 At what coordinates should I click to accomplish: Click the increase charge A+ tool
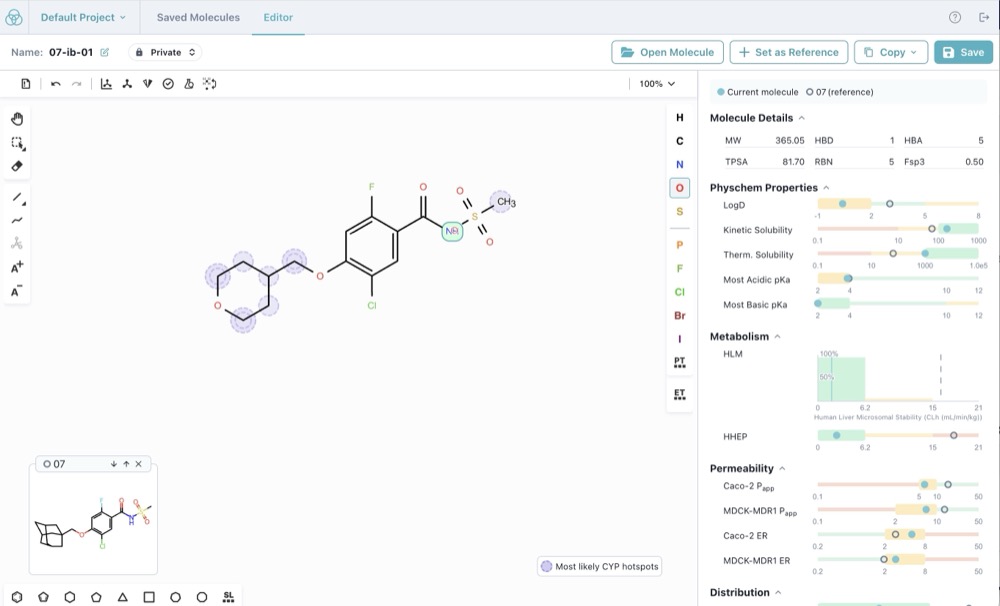[x=17, y=267]
